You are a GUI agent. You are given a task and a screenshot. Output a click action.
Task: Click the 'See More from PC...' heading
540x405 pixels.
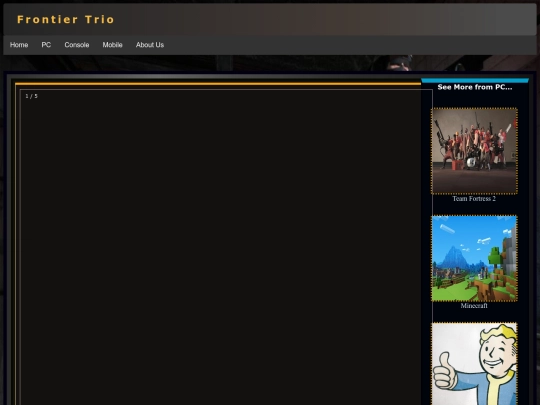click(475, 87)
